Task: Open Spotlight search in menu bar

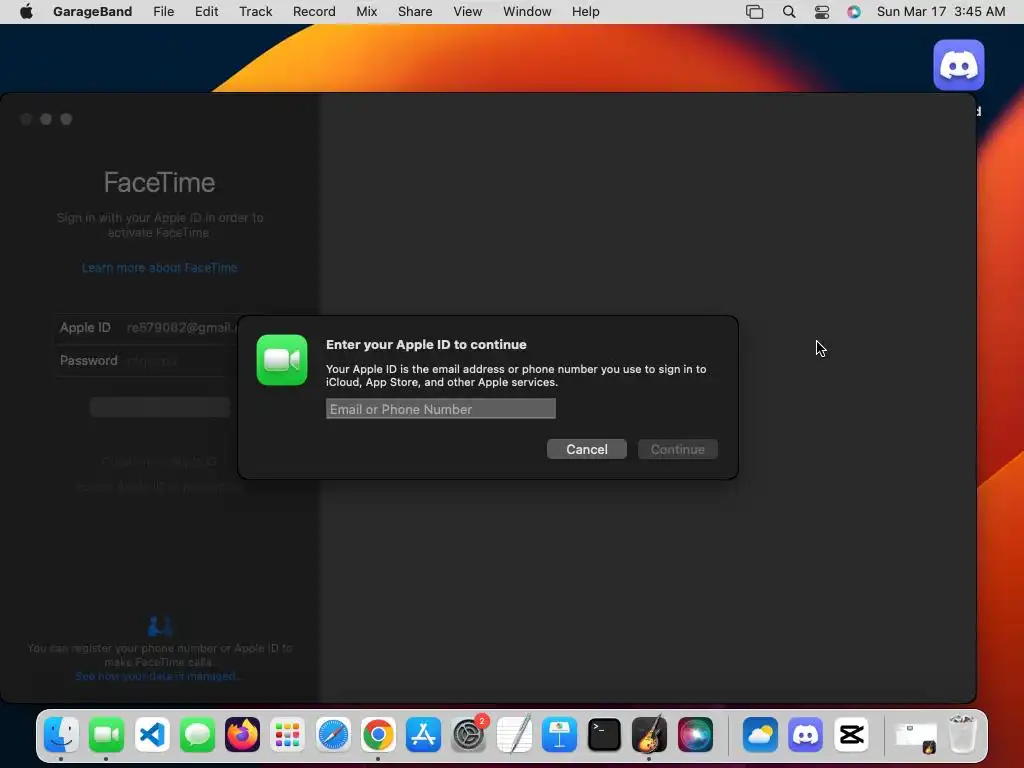Action: [x=789, y=12]
